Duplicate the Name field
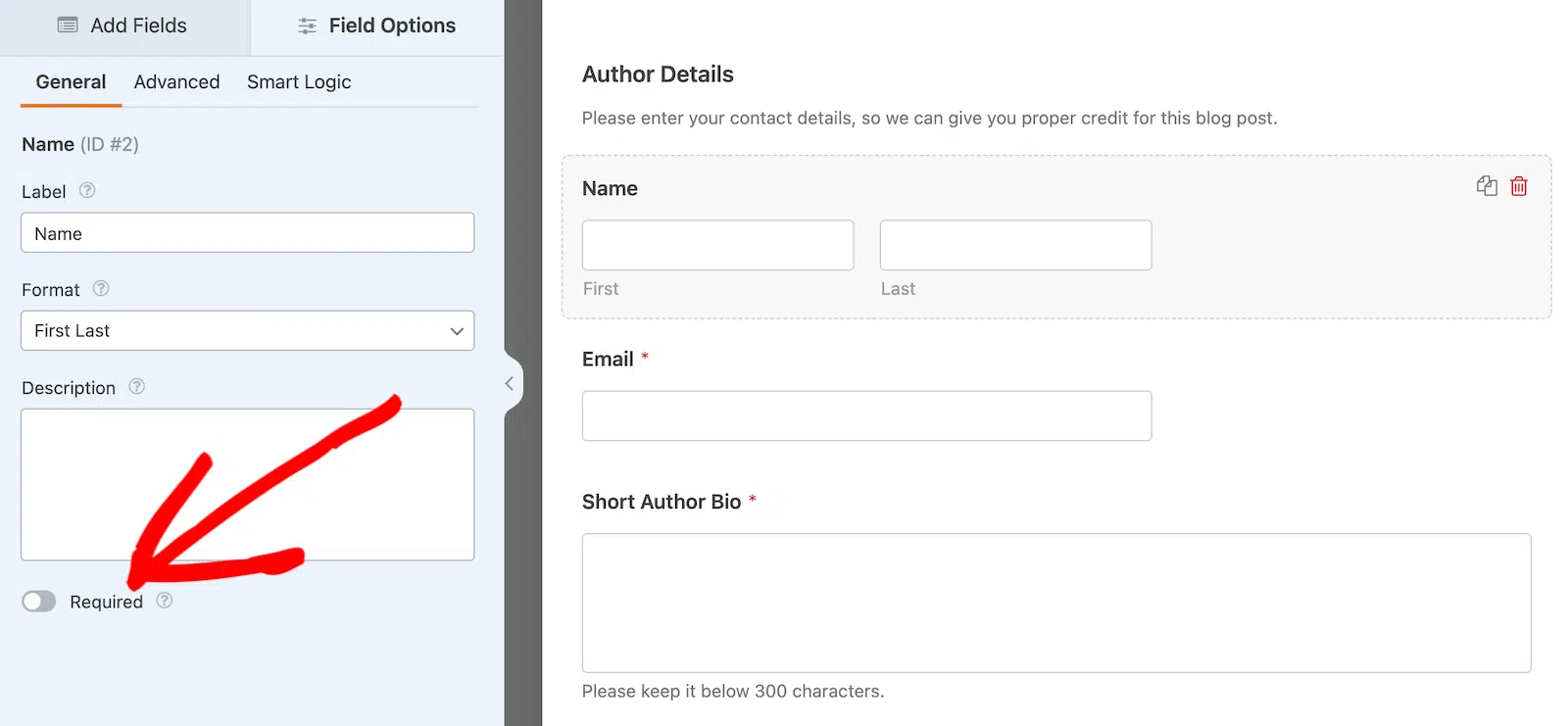The width and height of the screenshot is (1568, 726). [x=1487, y=186]
